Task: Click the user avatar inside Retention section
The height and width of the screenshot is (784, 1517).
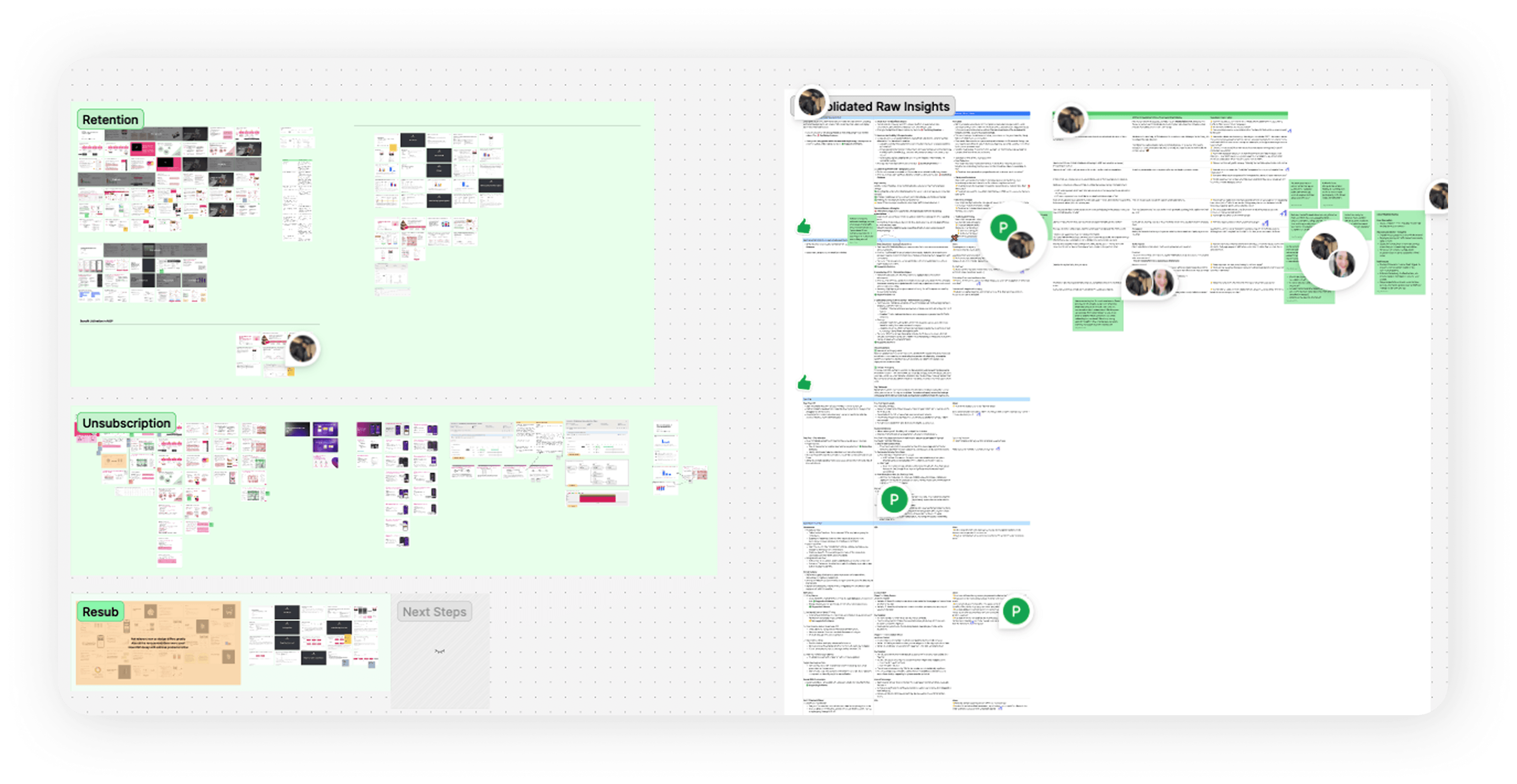Action: (303, 348)
